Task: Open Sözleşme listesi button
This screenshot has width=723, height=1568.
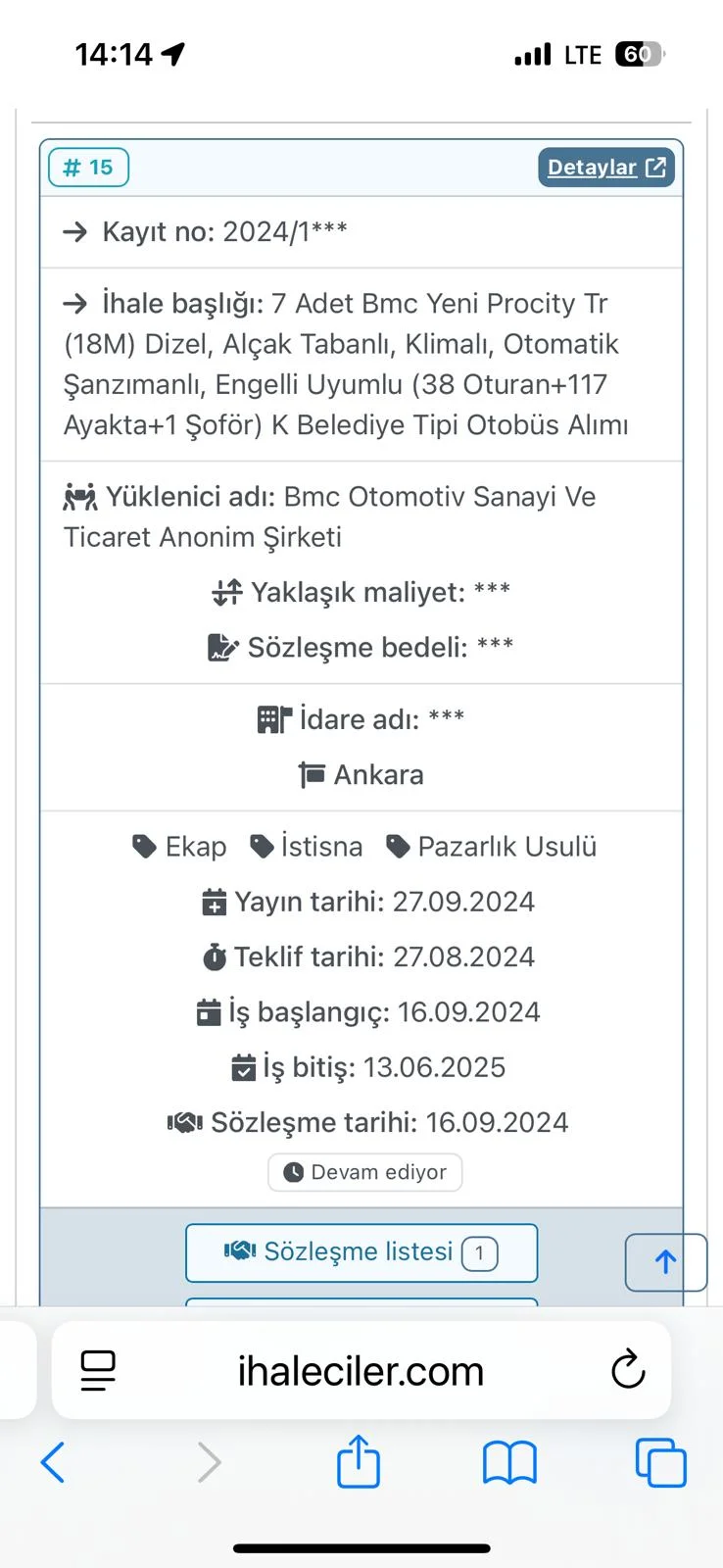Action: [x=361, y=1252]
